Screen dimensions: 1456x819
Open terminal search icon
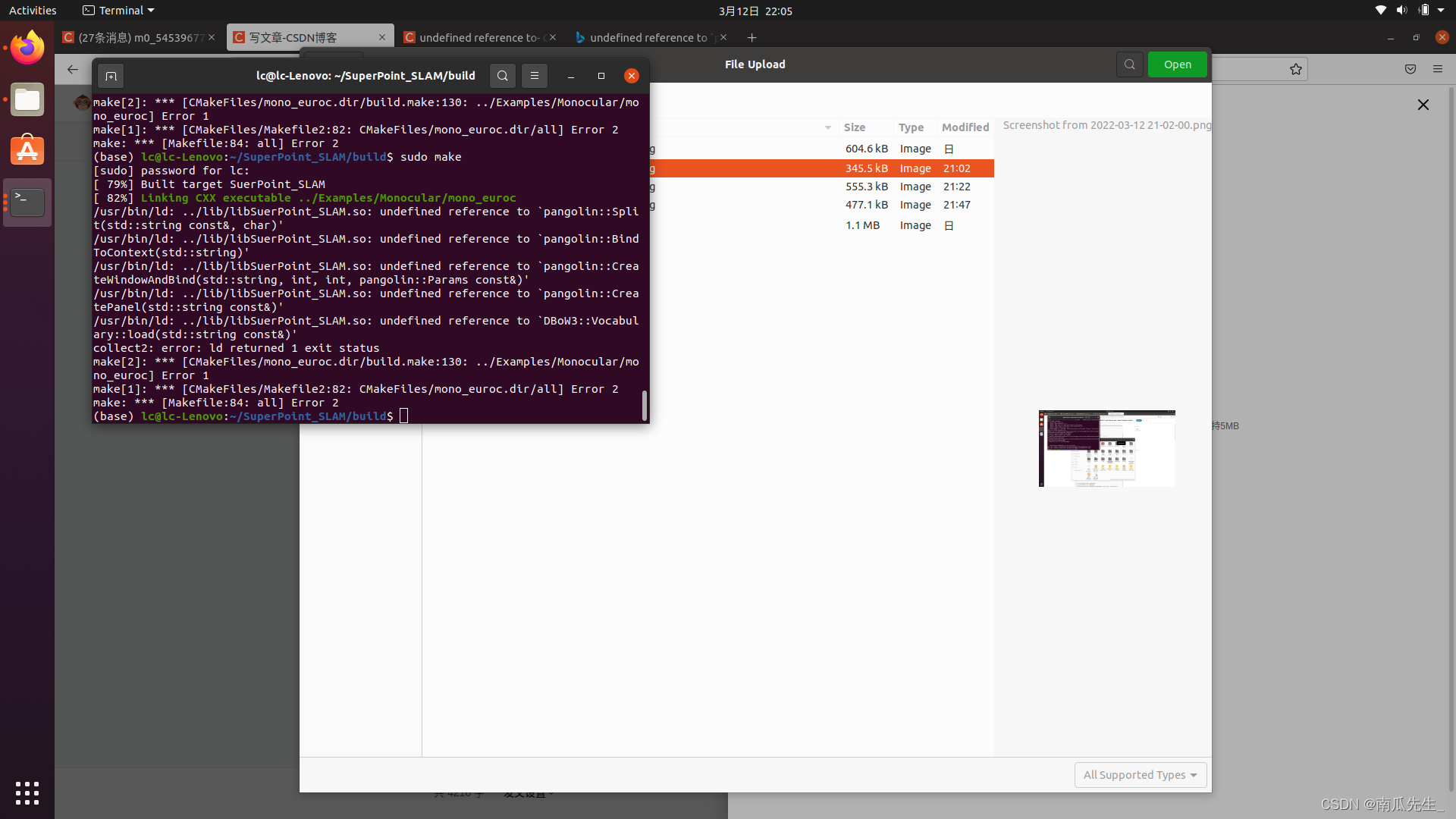[502, 76]
